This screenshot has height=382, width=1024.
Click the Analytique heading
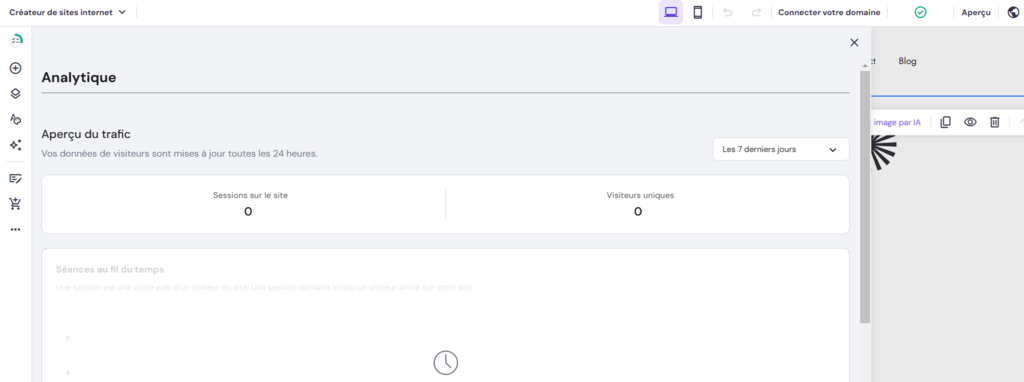pos(79,77)
